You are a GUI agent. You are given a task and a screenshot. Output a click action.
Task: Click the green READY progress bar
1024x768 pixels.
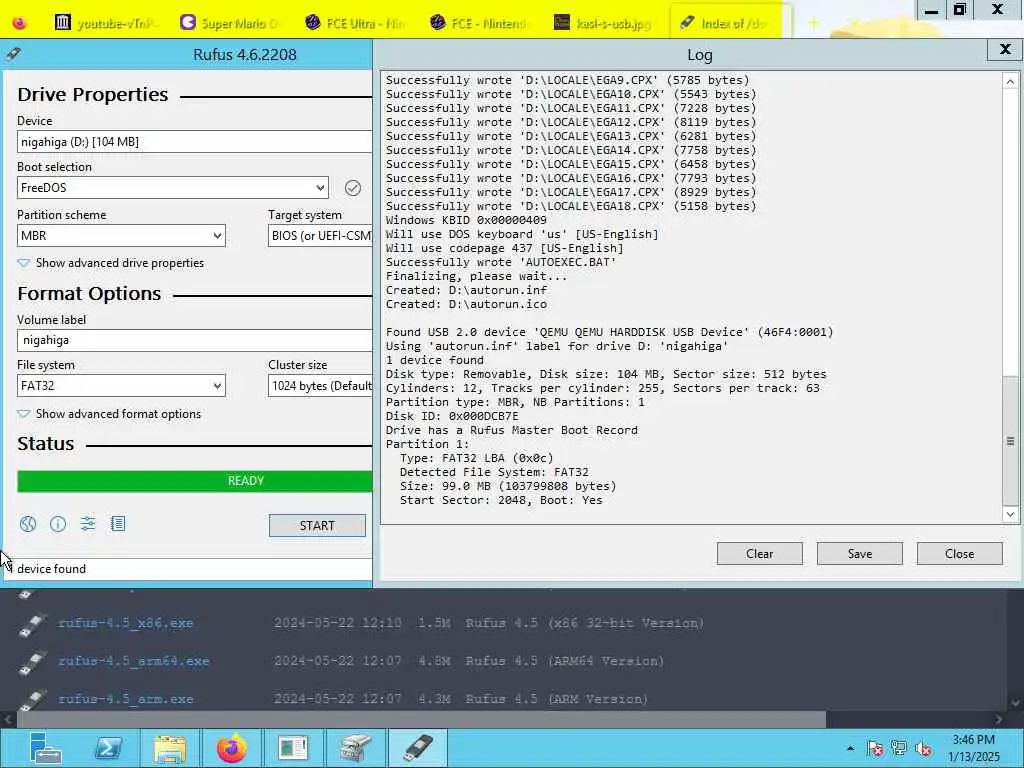coord(195,481)
